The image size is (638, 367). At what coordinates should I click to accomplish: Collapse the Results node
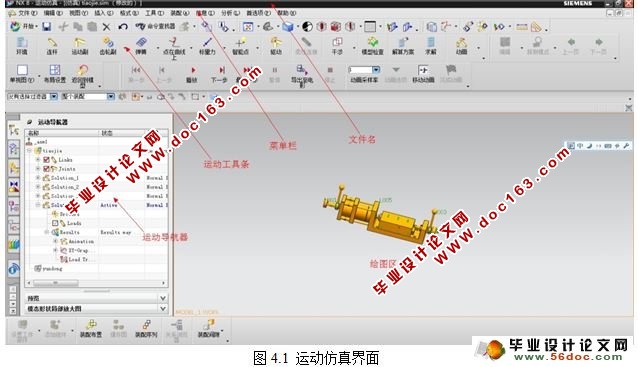pos(46,232)
